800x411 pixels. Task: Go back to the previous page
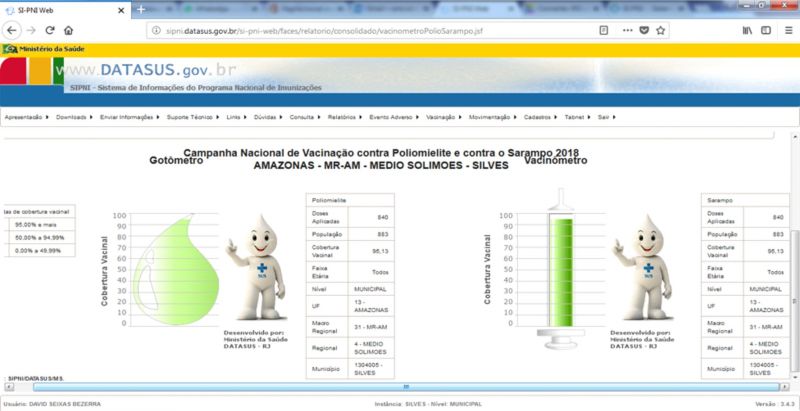point(11,31)
